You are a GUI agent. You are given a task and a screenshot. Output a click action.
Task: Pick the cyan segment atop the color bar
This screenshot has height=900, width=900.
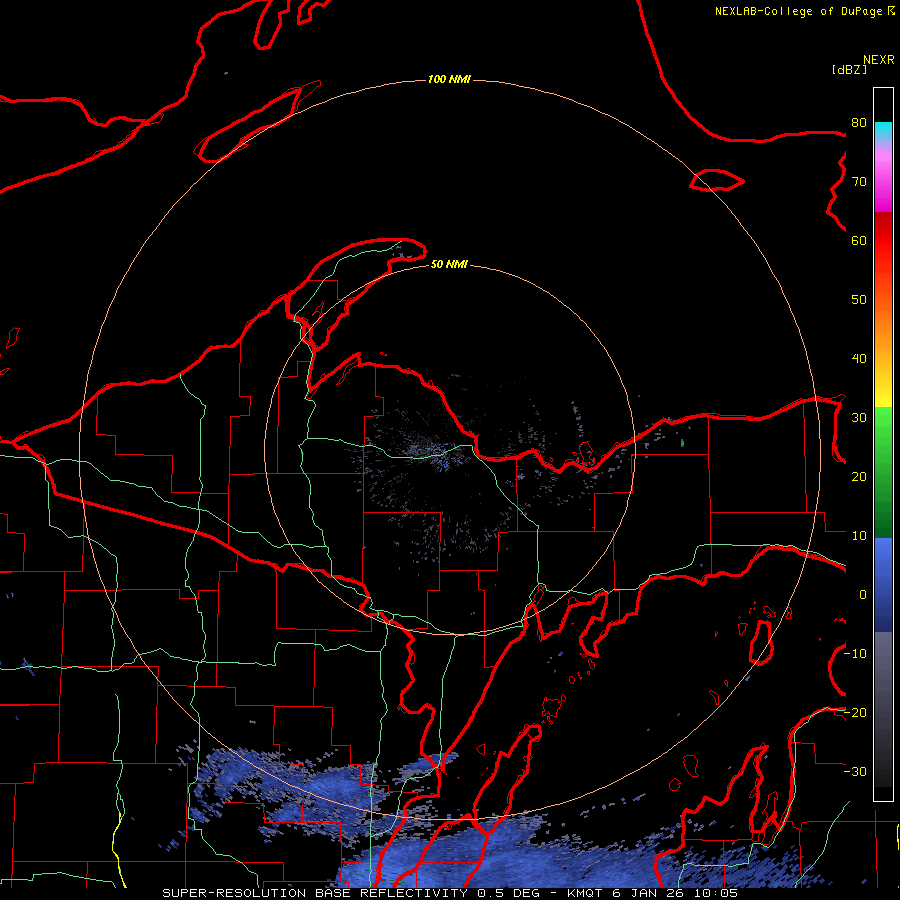[883, 132]
